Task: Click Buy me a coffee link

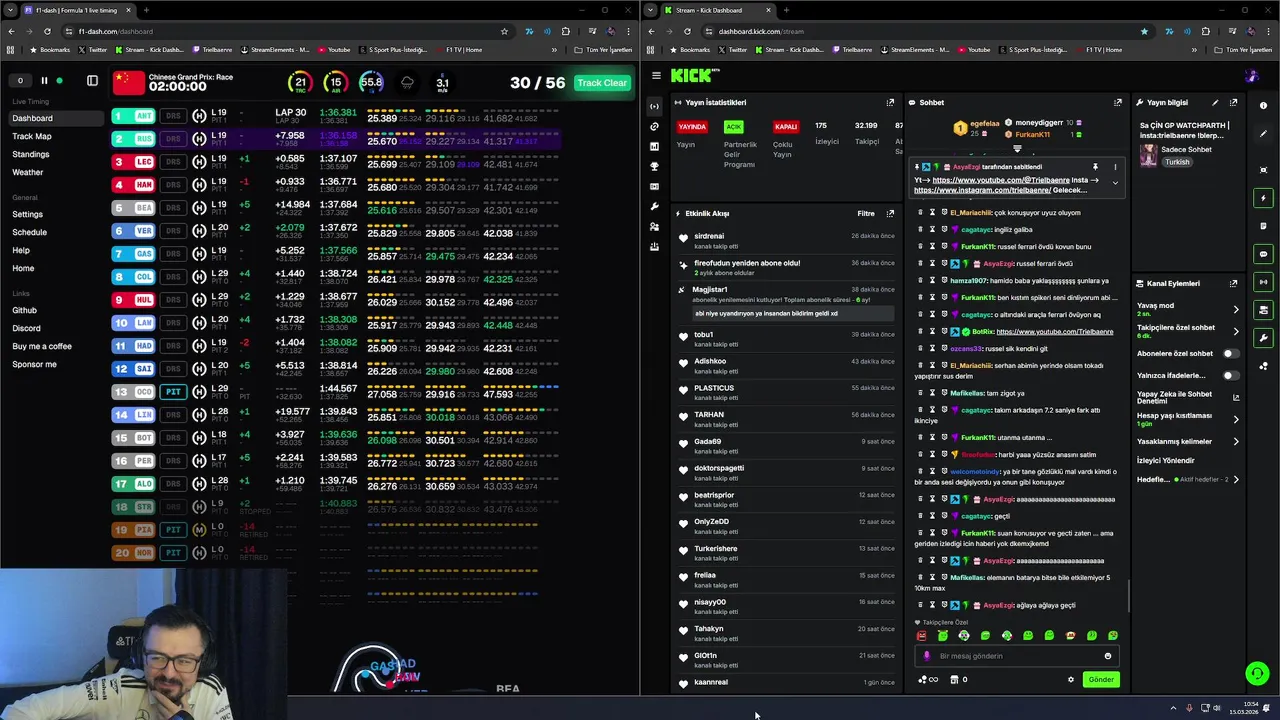Action: point(42,346)
